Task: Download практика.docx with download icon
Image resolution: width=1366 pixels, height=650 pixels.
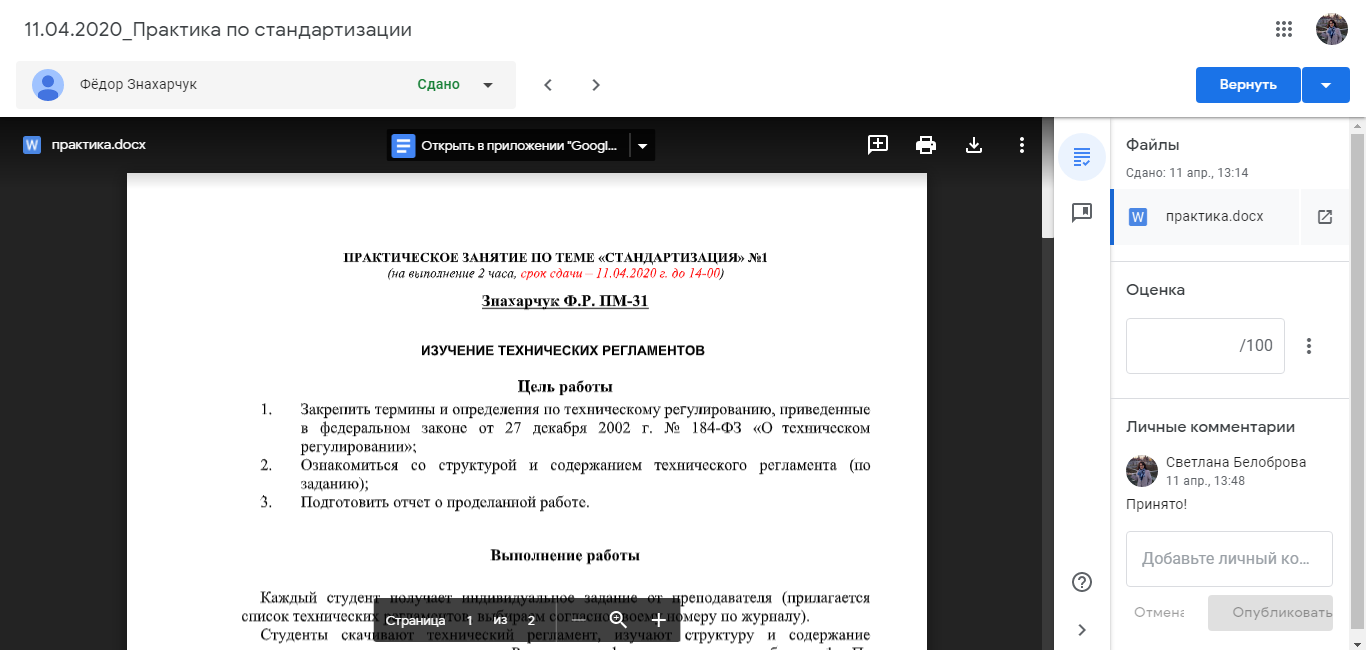Action: coord(974,145)
